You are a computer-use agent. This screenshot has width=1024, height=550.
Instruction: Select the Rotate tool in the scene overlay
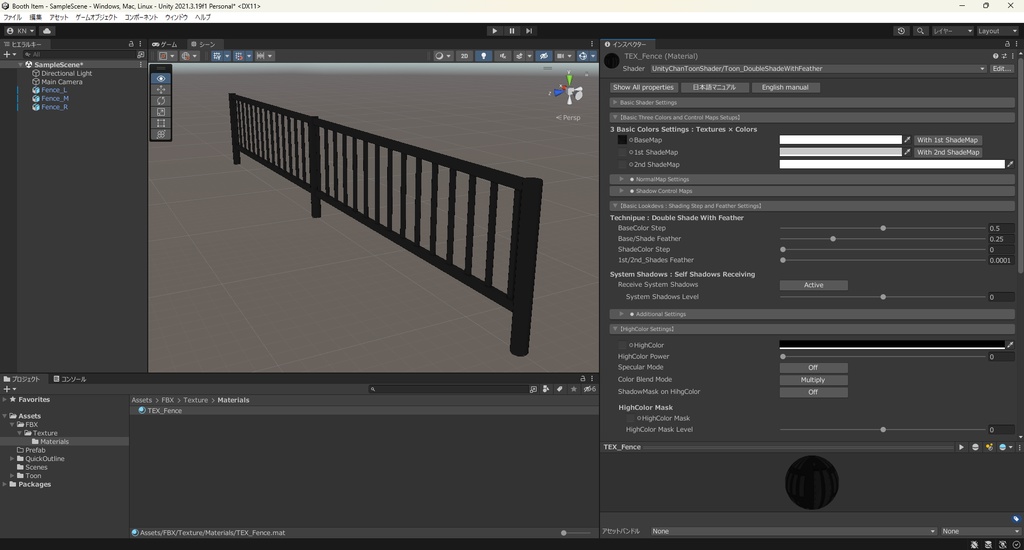[161, 101]
